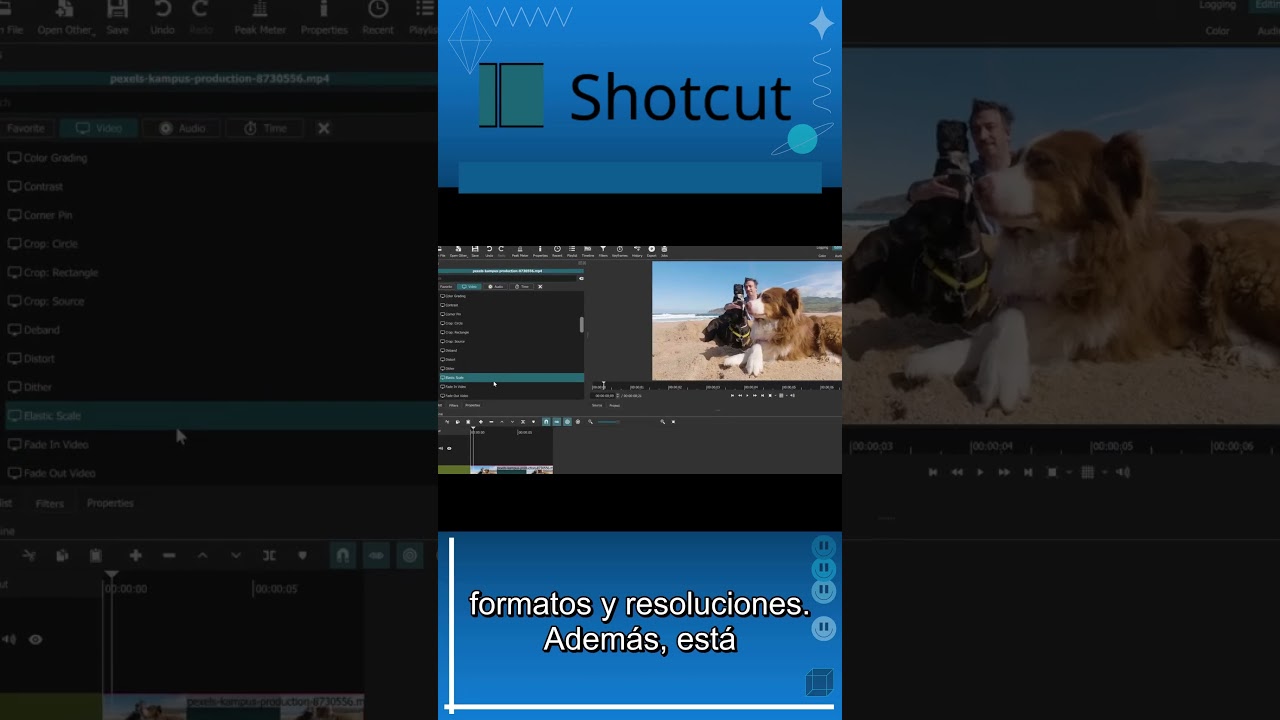Click the Lift up-arrow icon in the background timeline
This screenshot has width=1280, height=720.
coord(202,555)
